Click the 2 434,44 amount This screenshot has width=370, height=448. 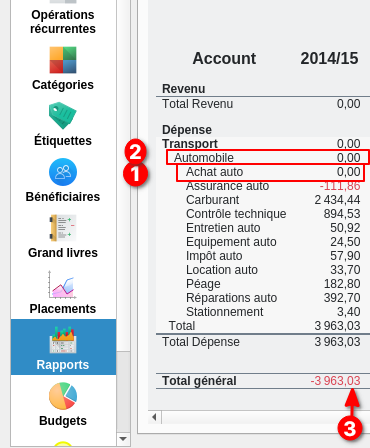(337, 200)
